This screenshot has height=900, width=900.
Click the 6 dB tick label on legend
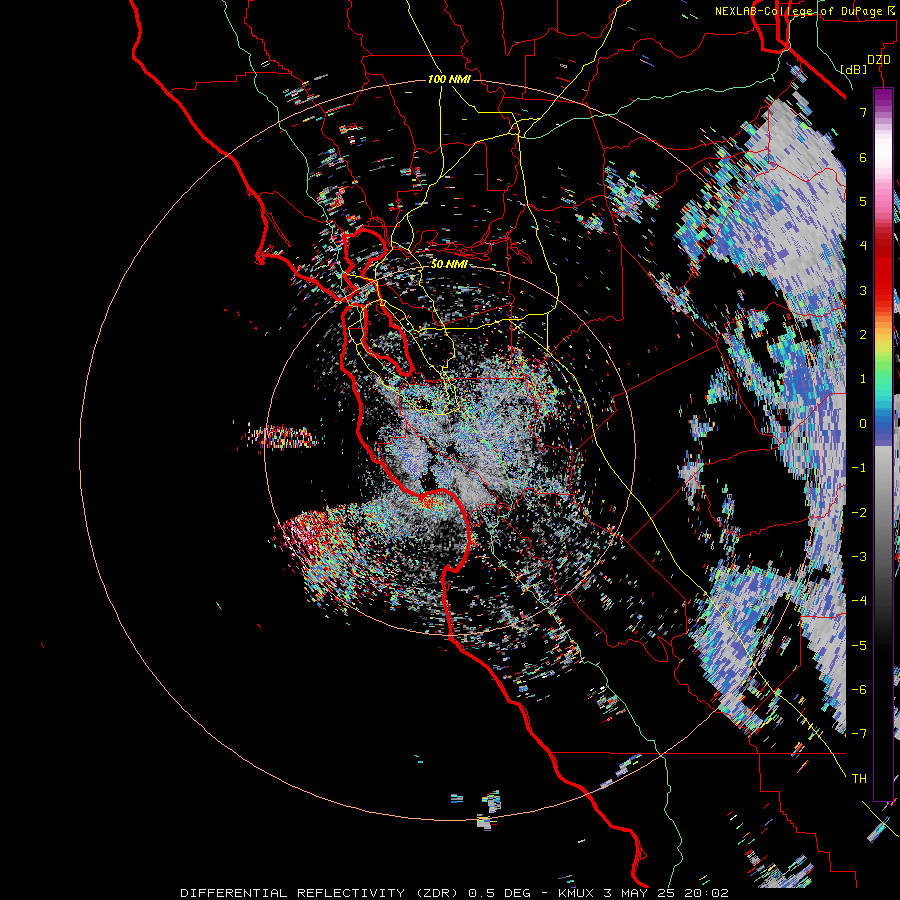(863, 157)
